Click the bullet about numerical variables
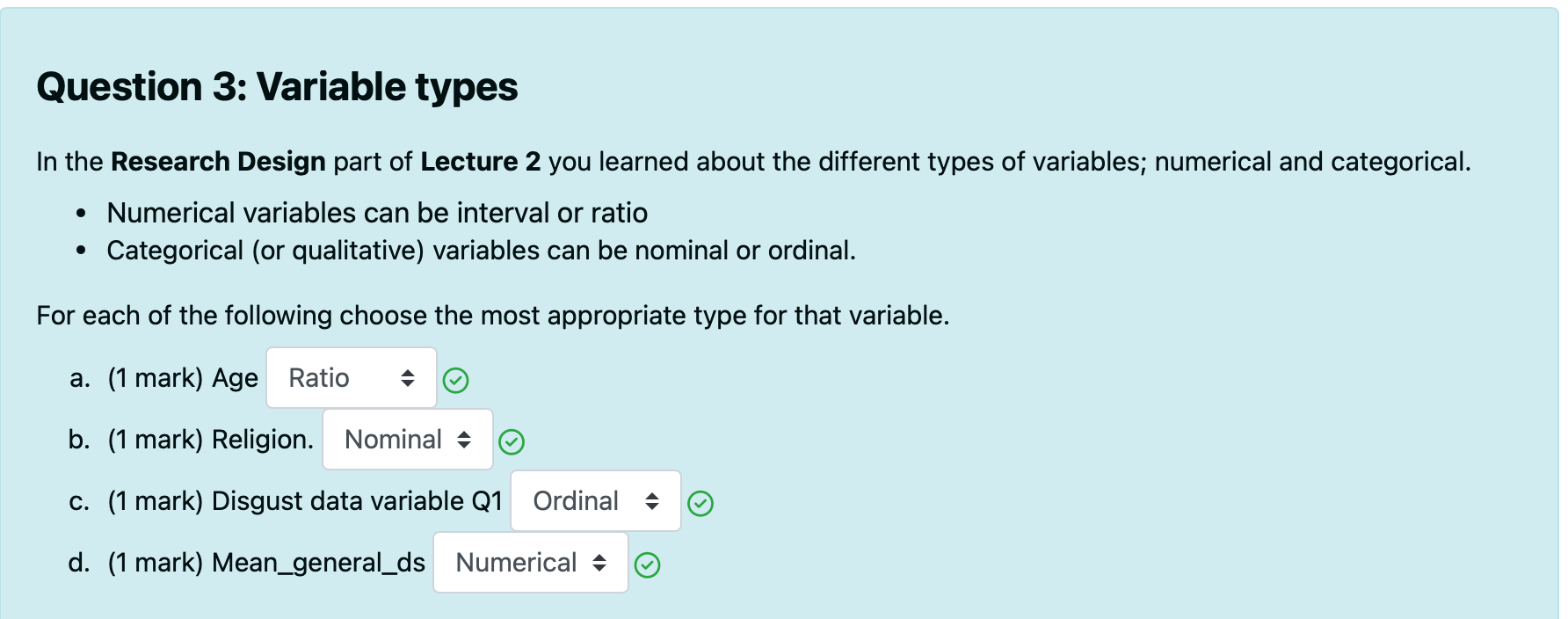Image resolution: width=1568 pixels, height=619 pixels. pos(377,213)
